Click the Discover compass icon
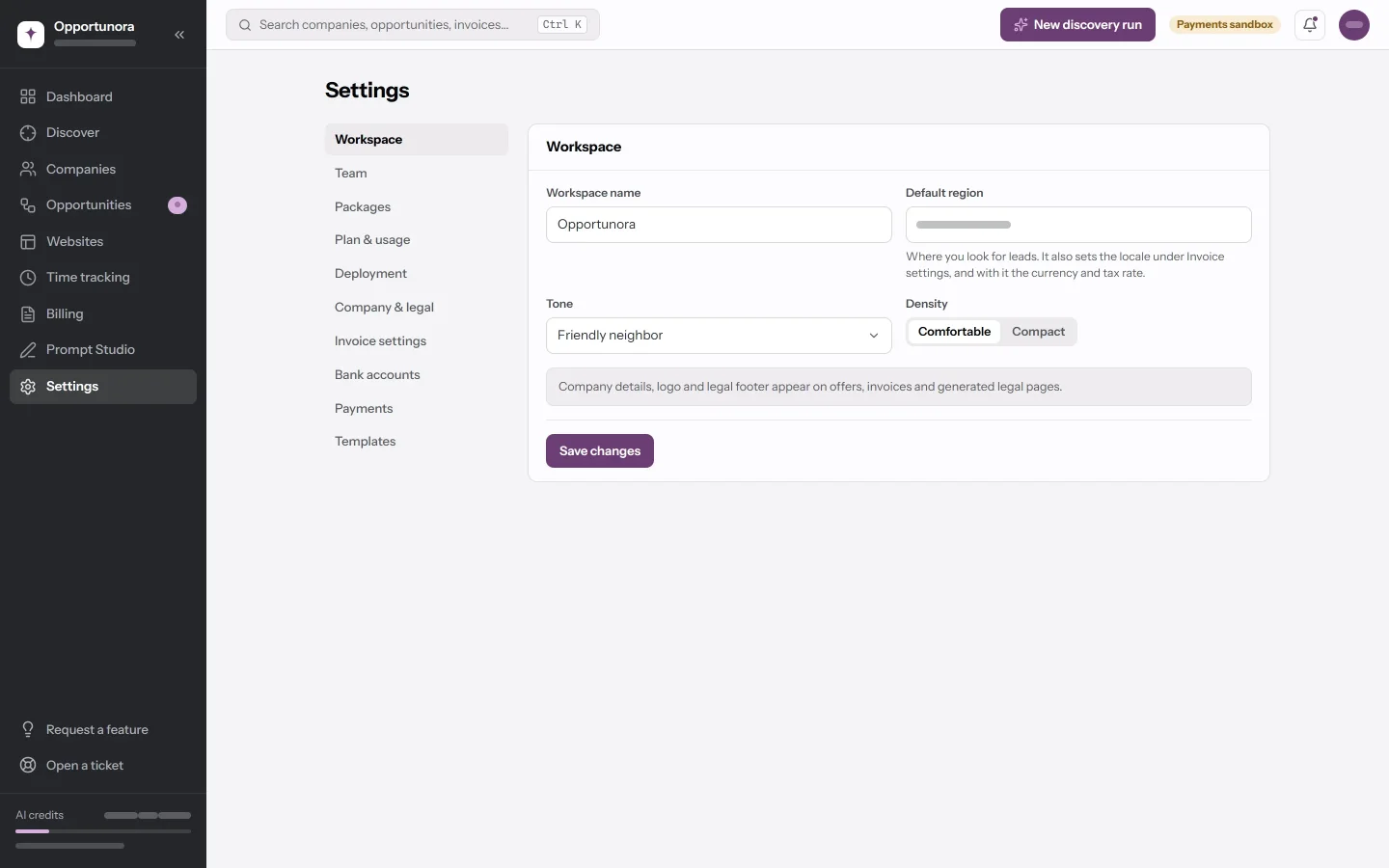 click(28, 133)
